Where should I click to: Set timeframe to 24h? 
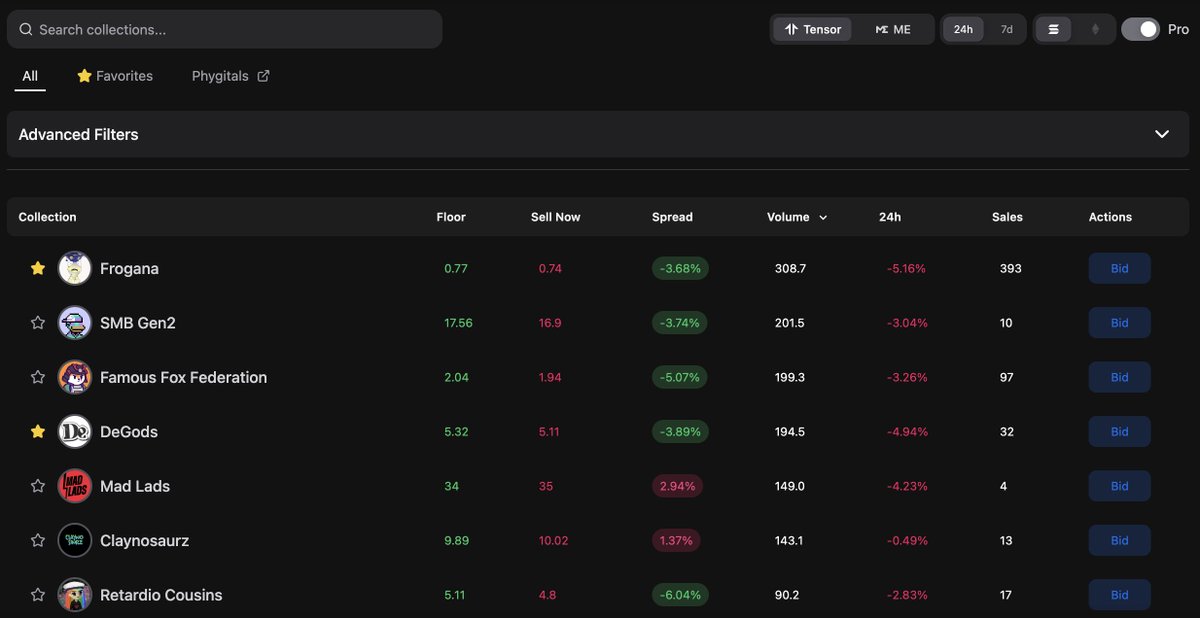point(963,29)
